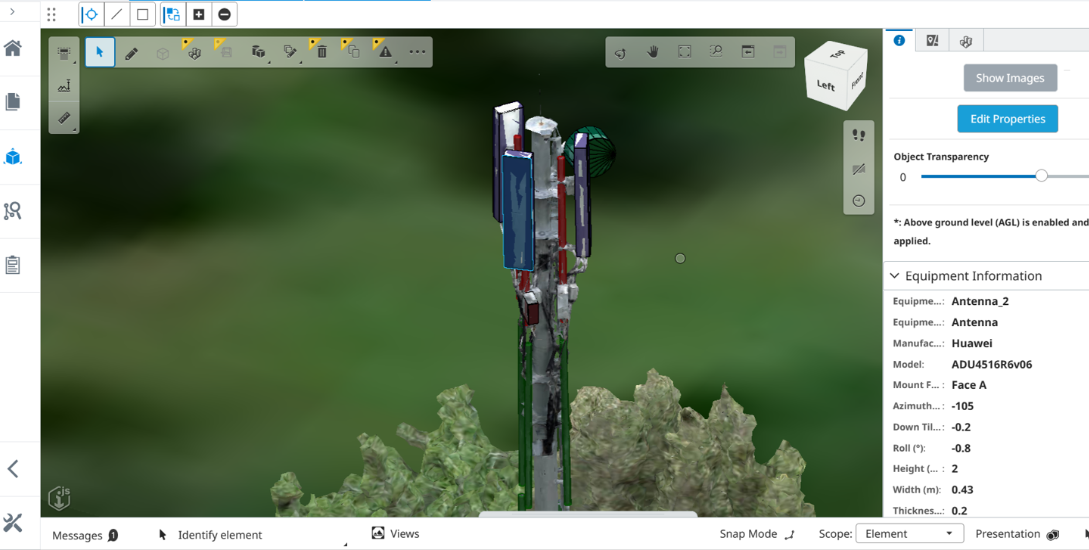Viewport: 1089px width, 550px height.
Task: Activate the hand pan tool
Action: 653,52
